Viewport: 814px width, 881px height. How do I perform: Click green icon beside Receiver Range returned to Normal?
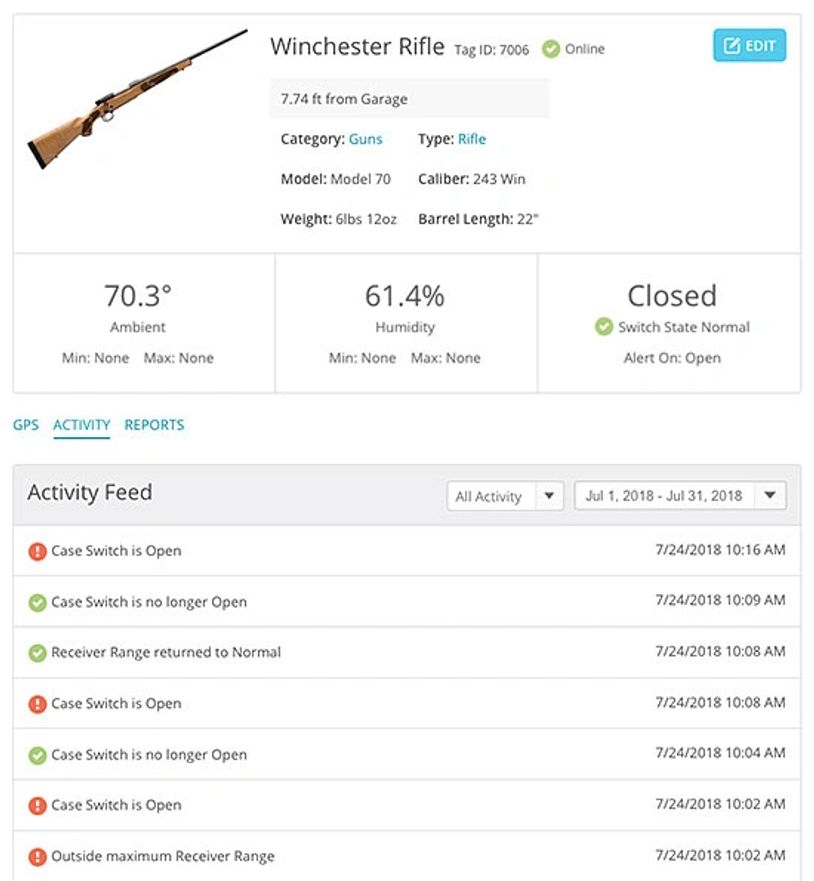[x=37, y=653]
